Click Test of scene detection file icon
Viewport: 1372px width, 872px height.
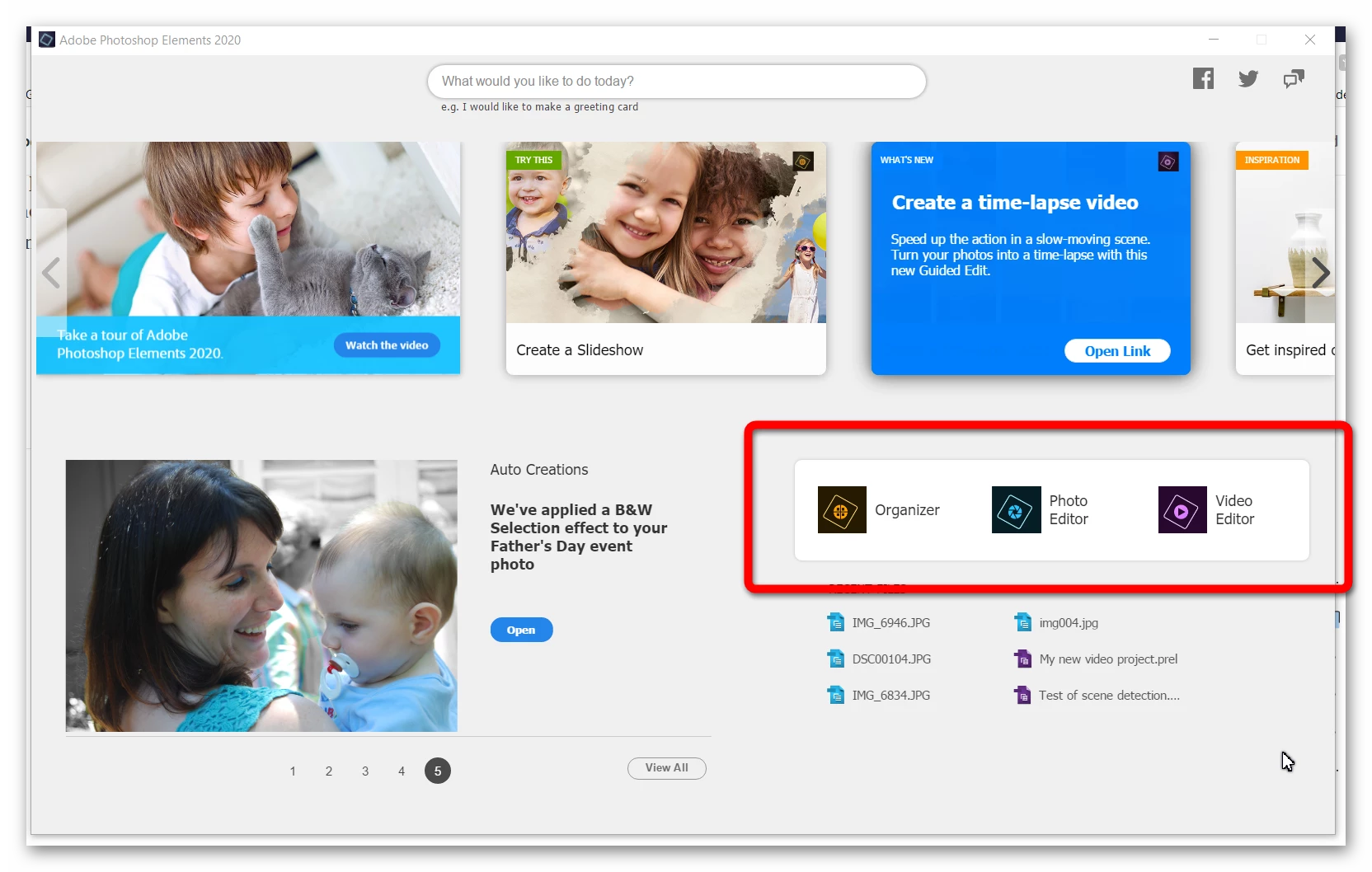[1023, 695]
